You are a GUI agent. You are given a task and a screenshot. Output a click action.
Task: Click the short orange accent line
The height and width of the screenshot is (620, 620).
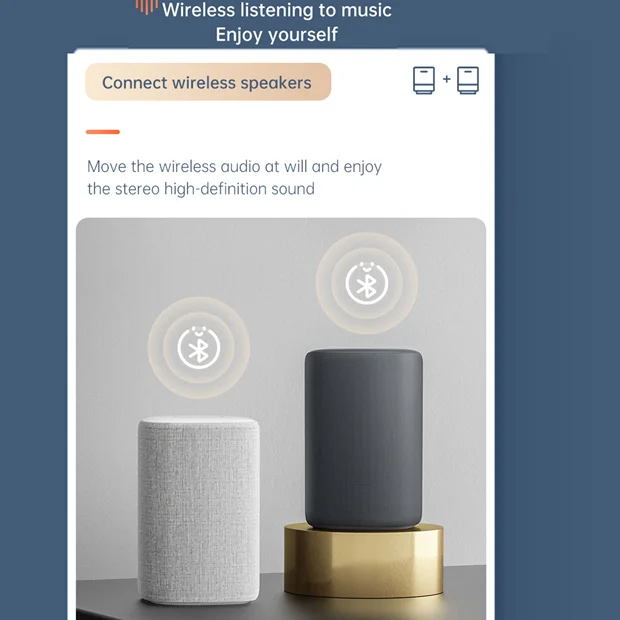point(103,132)
